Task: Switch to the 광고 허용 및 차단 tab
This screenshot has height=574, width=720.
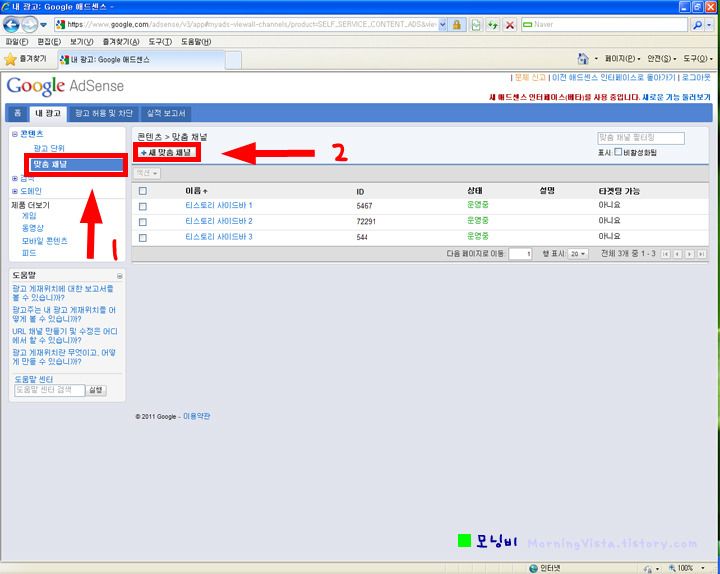Action: coord(104,113)
